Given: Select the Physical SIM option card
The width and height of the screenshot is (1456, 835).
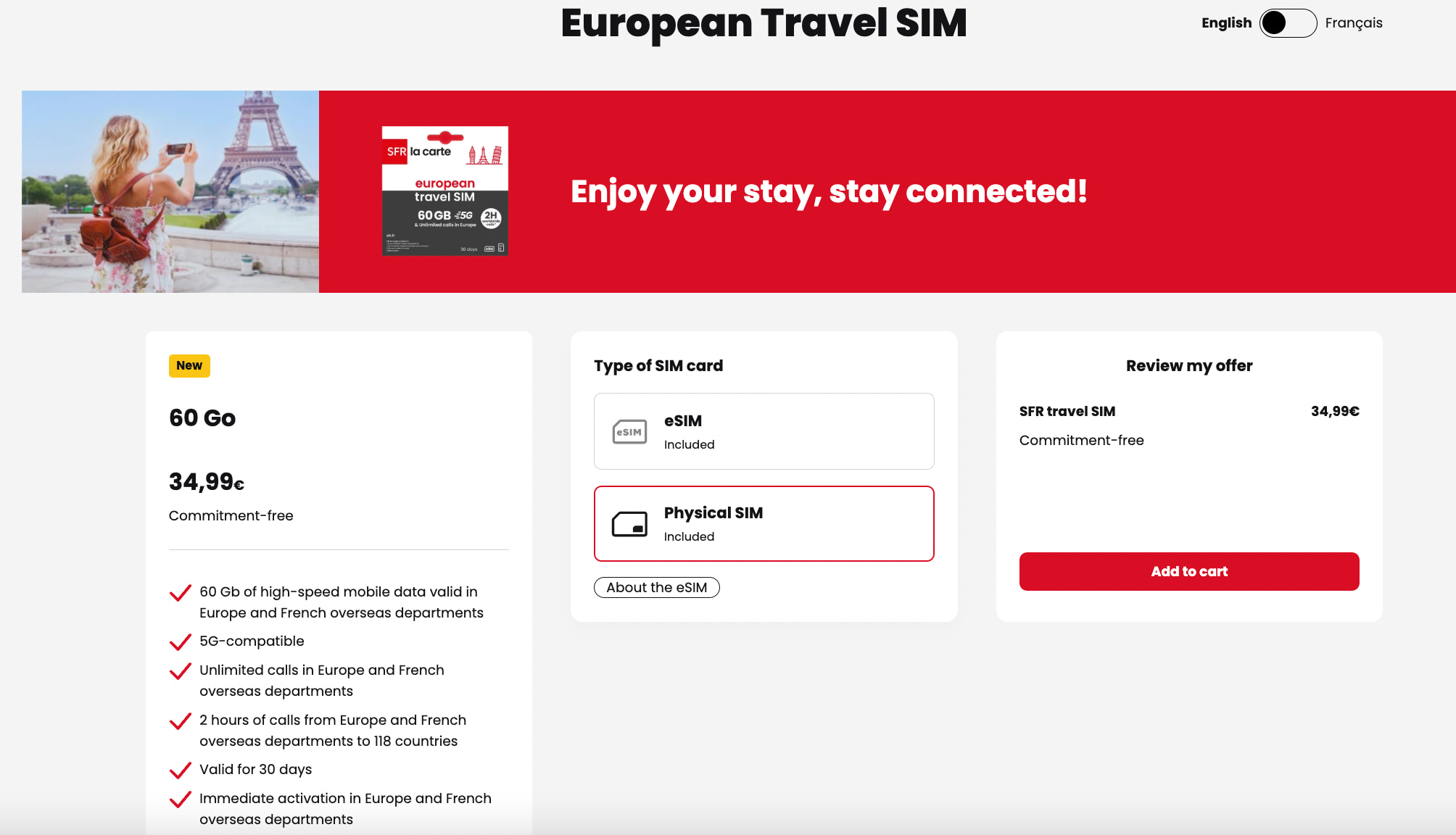Looking at the screenshot, I should (x=764, y=523).
